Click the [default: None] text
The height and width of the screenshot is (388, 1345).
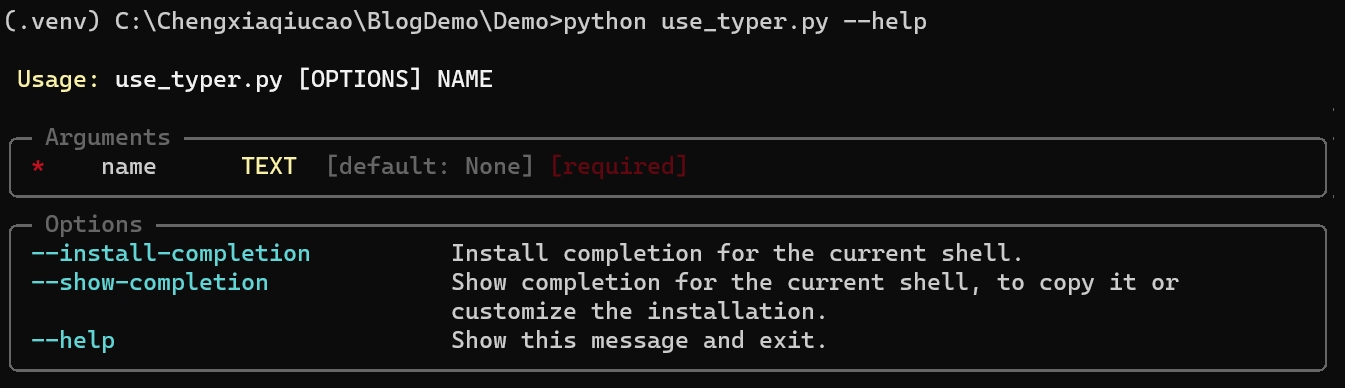tap(430, 166)
